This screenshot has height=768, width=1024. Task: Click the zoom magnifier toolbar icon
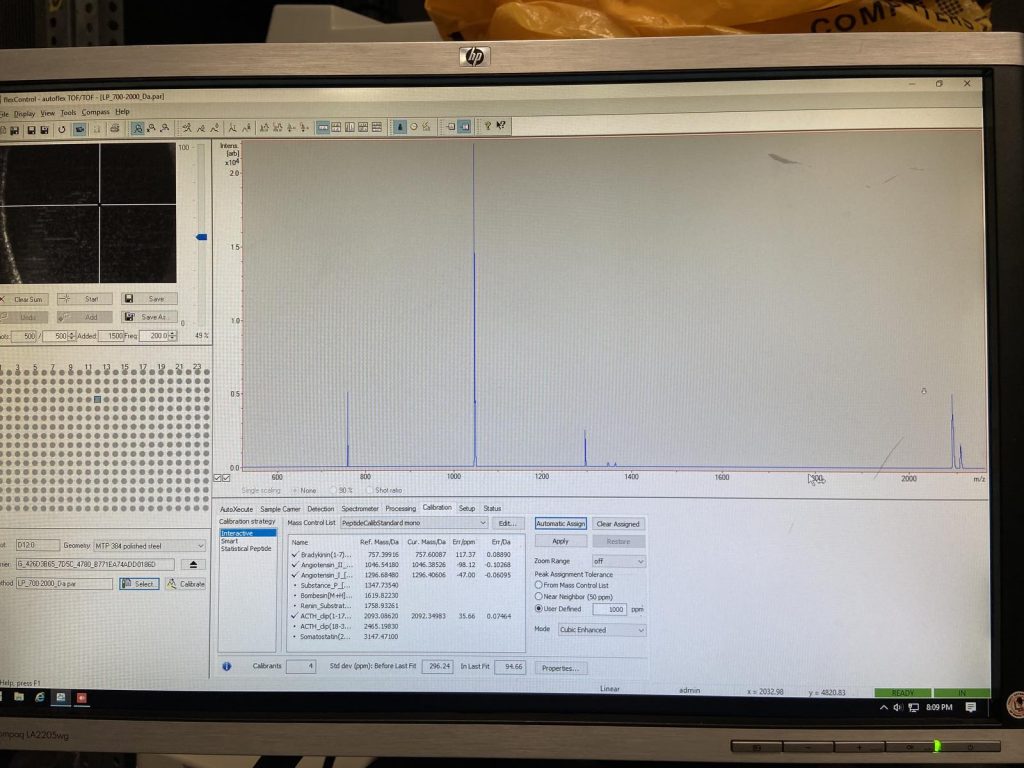[138, 128]
